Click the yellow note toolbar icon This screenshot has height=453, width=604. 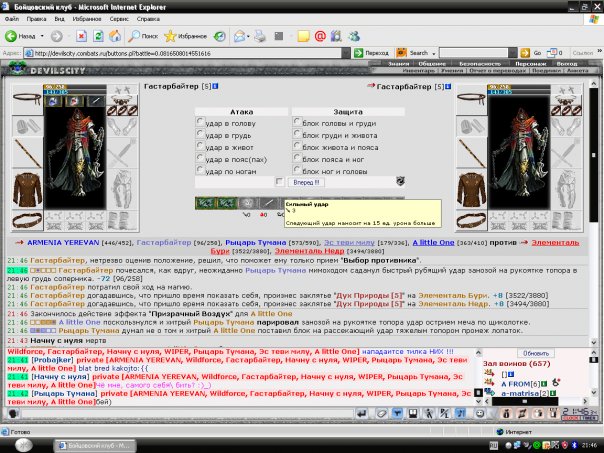303,36
